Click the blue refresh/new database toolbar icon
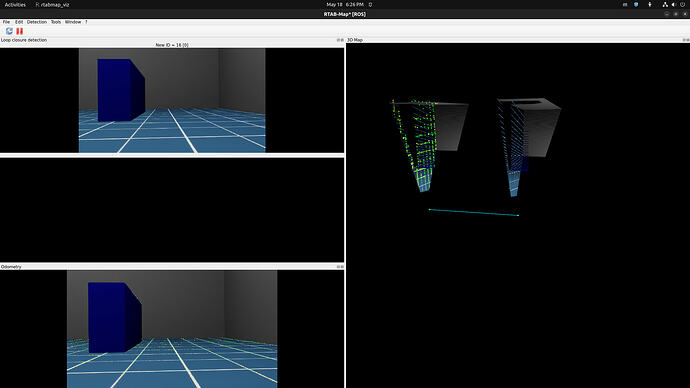The image size is (690, 388). coord(9,31)
